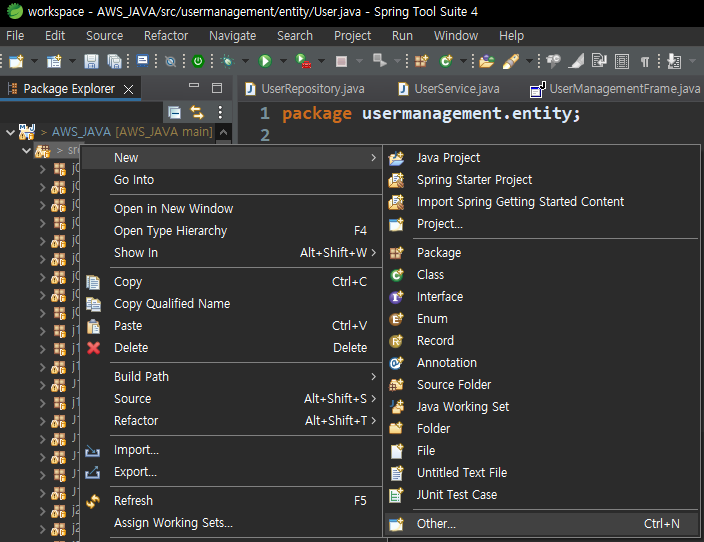Maximize the Package Explorer view
Image resolution: width=704 pixels, height=542 pixels.
pyautogui.click(x=217, y=88)
